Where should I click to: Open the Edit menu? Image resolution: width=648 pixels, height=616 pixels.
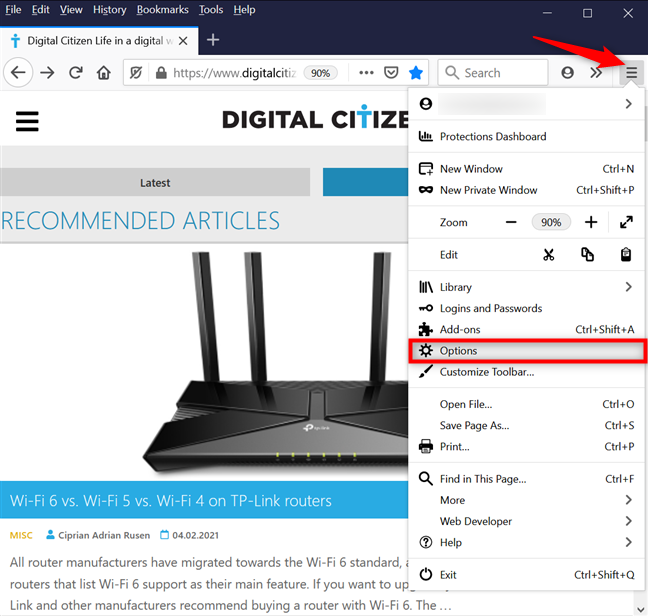click(x=40, y=10)
